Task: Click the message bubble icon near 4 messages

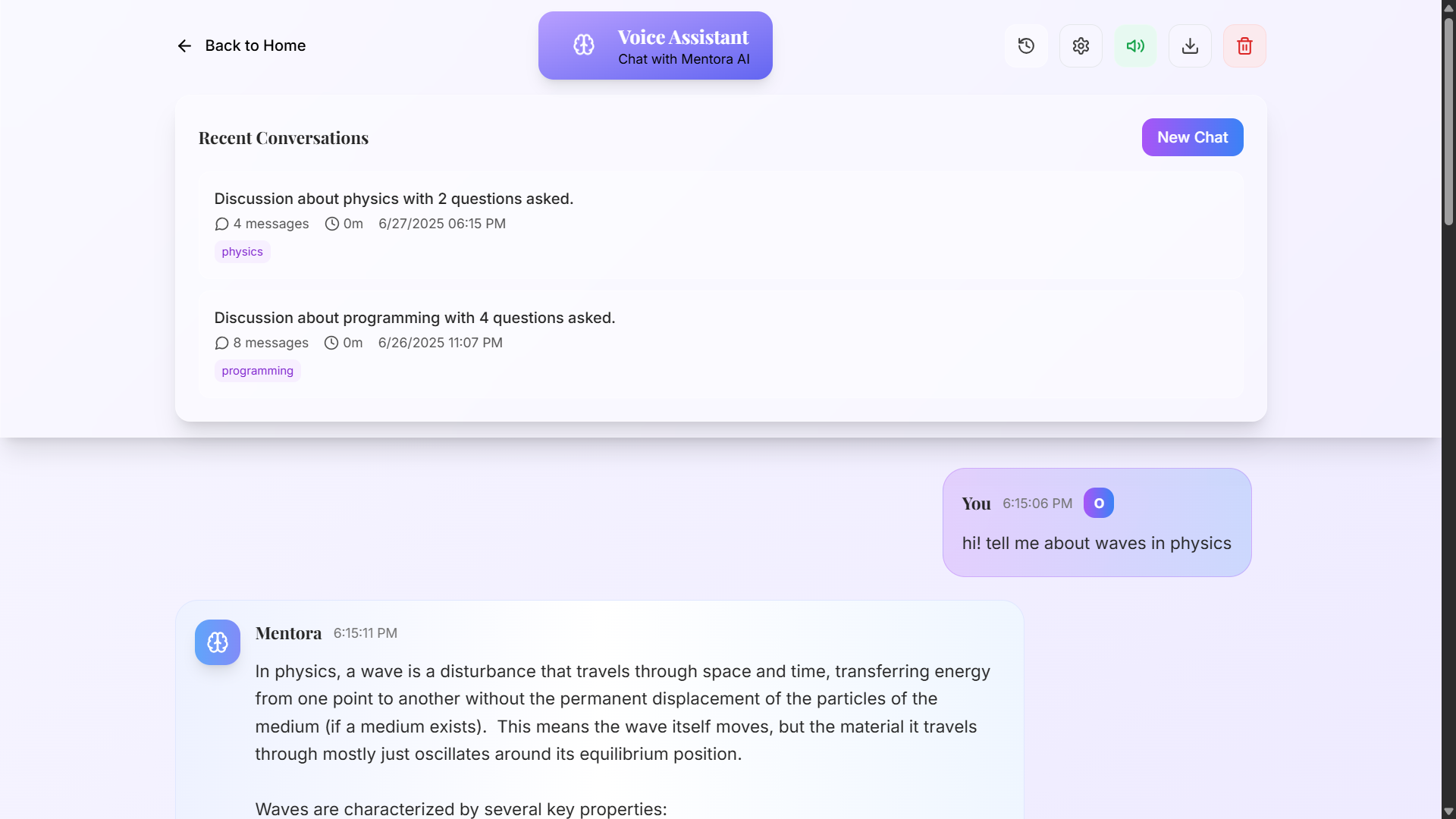Action: (x=221, y=224)
